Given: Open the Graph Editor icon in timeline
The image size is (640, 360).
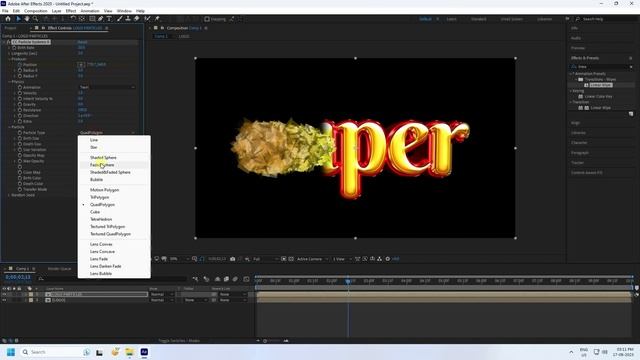Looking at the screenshot, I should (246, 279).
